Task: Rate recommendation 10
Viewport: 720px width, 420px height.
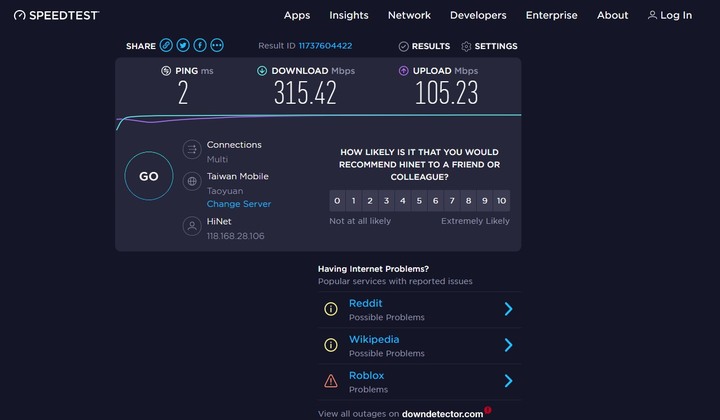Action: click(x=501, y=201)
